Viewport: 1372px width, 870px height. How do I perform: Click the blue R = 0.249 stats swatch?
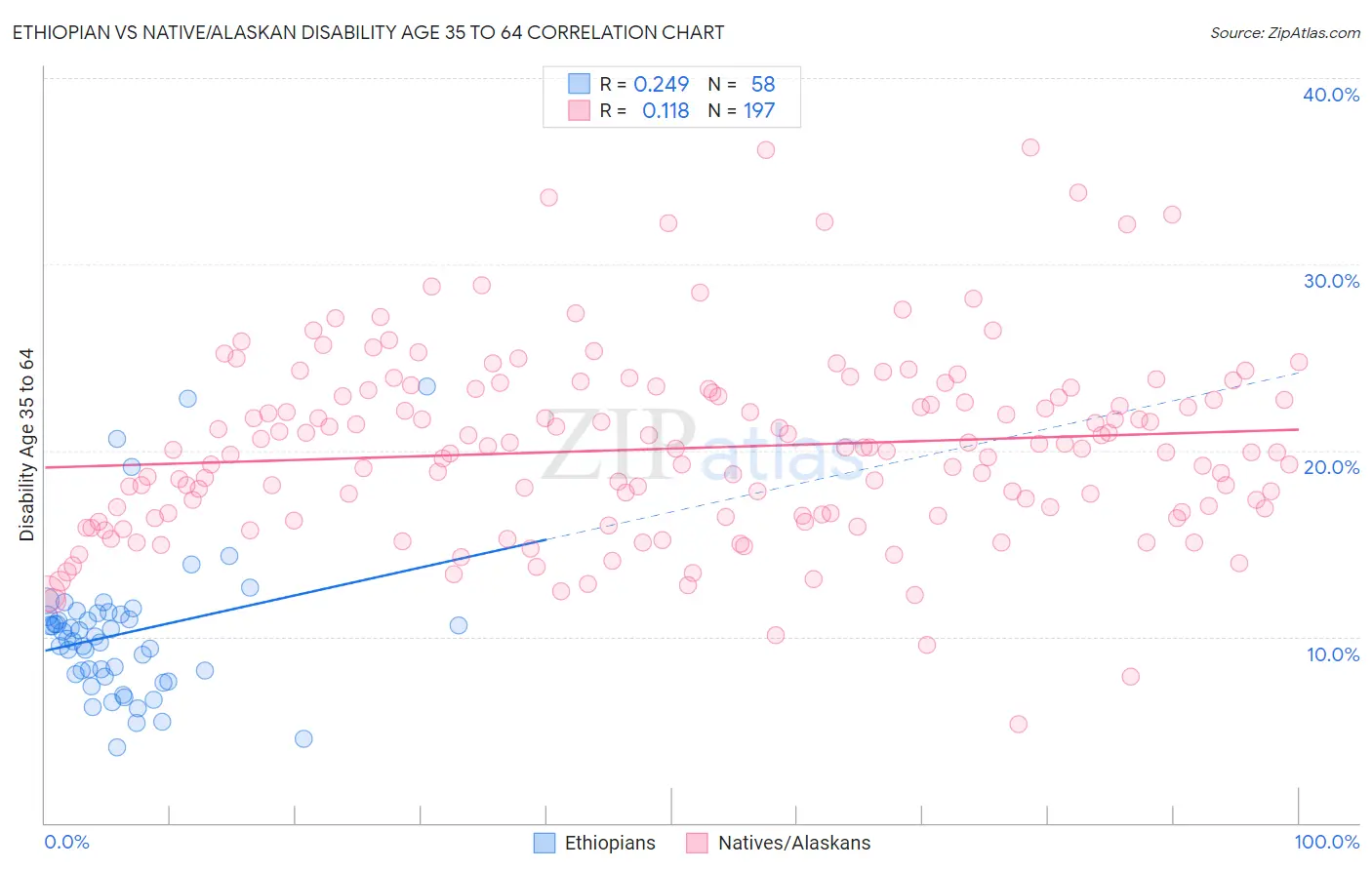tap(580, 84)
